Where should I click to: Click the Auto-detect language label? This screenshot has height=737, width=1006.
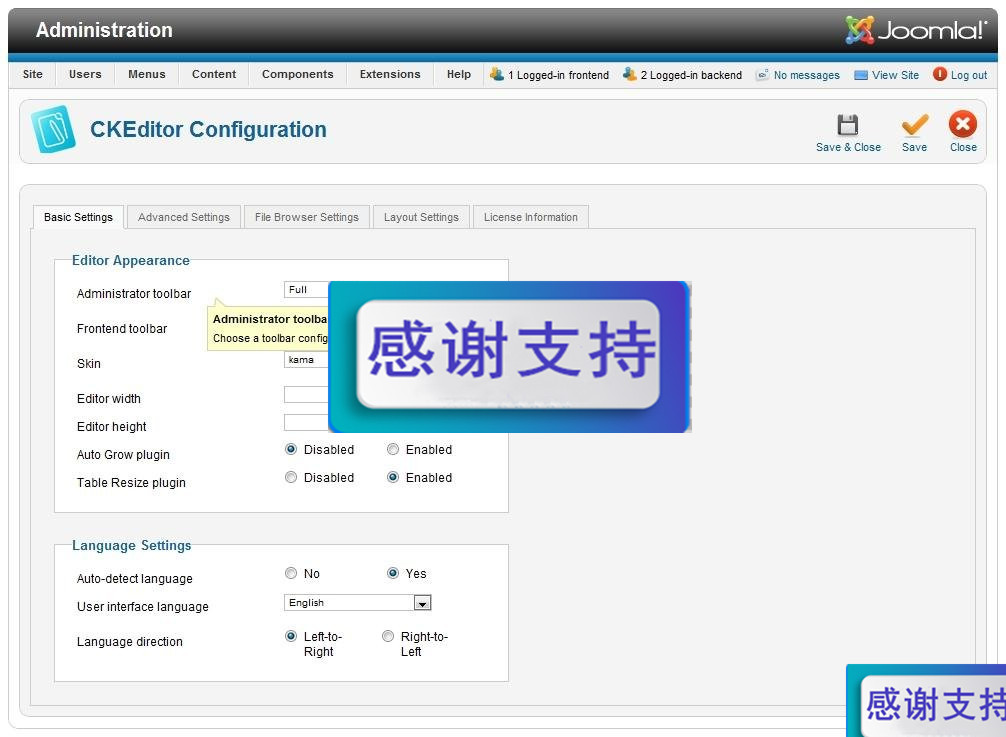coord(135,579)
